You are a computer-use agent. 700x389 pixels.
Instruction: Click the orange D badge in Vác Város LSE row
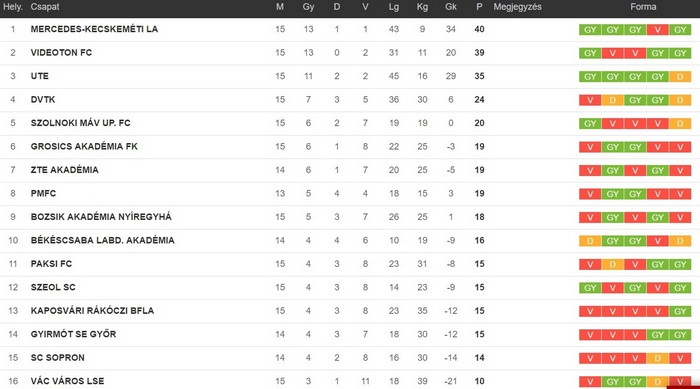(x=657, y=382)
